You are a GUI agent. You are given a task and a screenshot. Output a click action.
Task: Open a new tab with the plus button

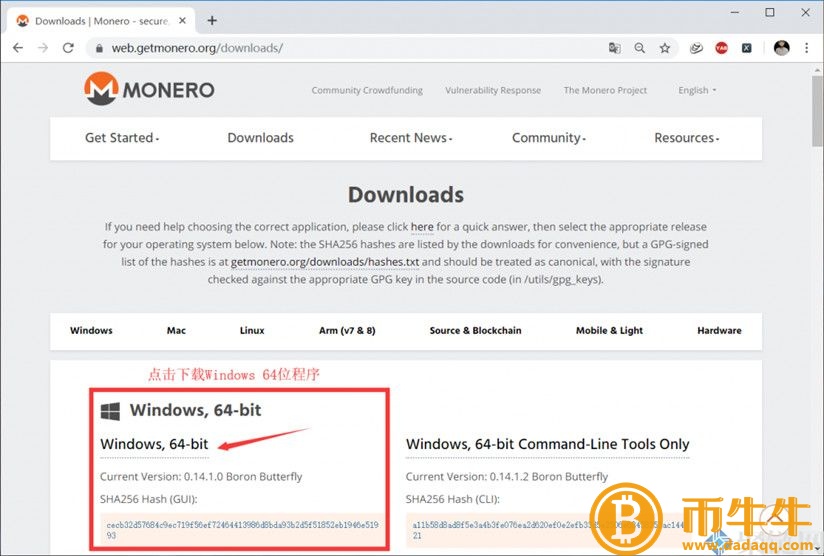(x=212, y=20)
